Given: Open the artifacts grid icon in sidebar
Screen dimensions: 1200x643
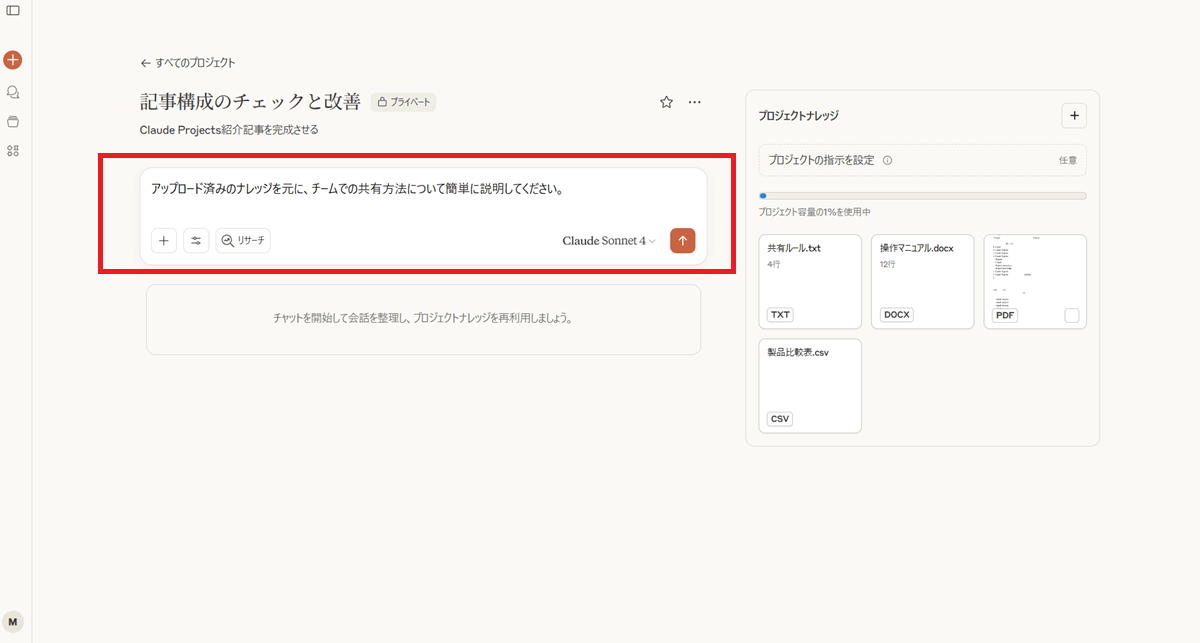Looking at the screenshot, I should 13,151.
